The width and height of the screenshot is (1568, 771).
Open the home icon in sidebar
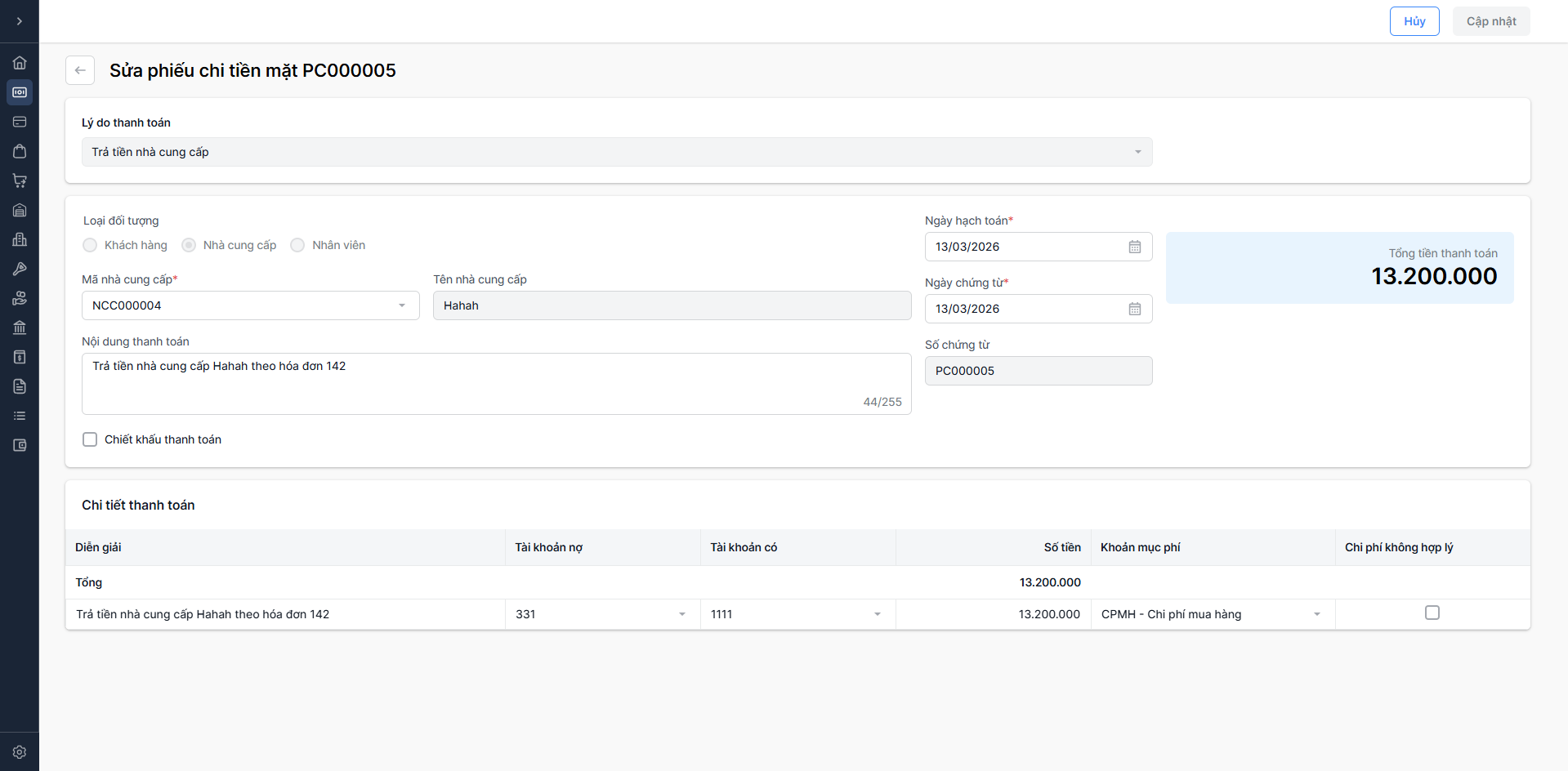pyautogui.click(x=20, y=63)
